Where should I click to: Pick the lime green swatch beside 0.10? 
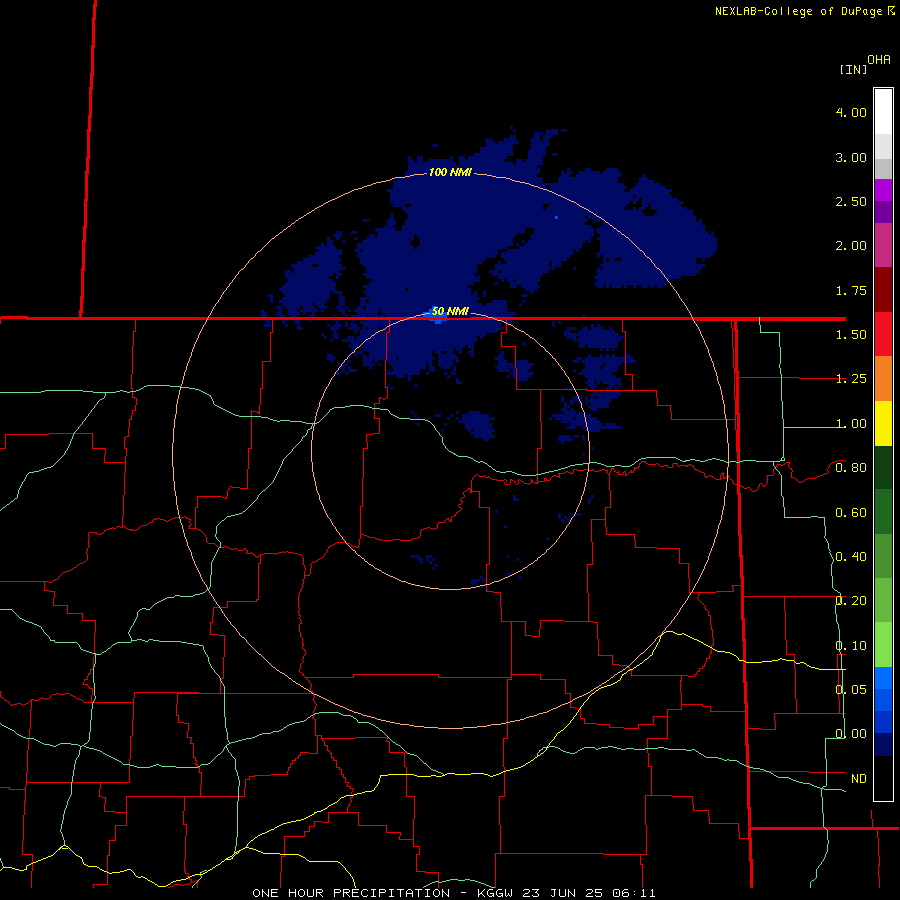tap(883, 645)
